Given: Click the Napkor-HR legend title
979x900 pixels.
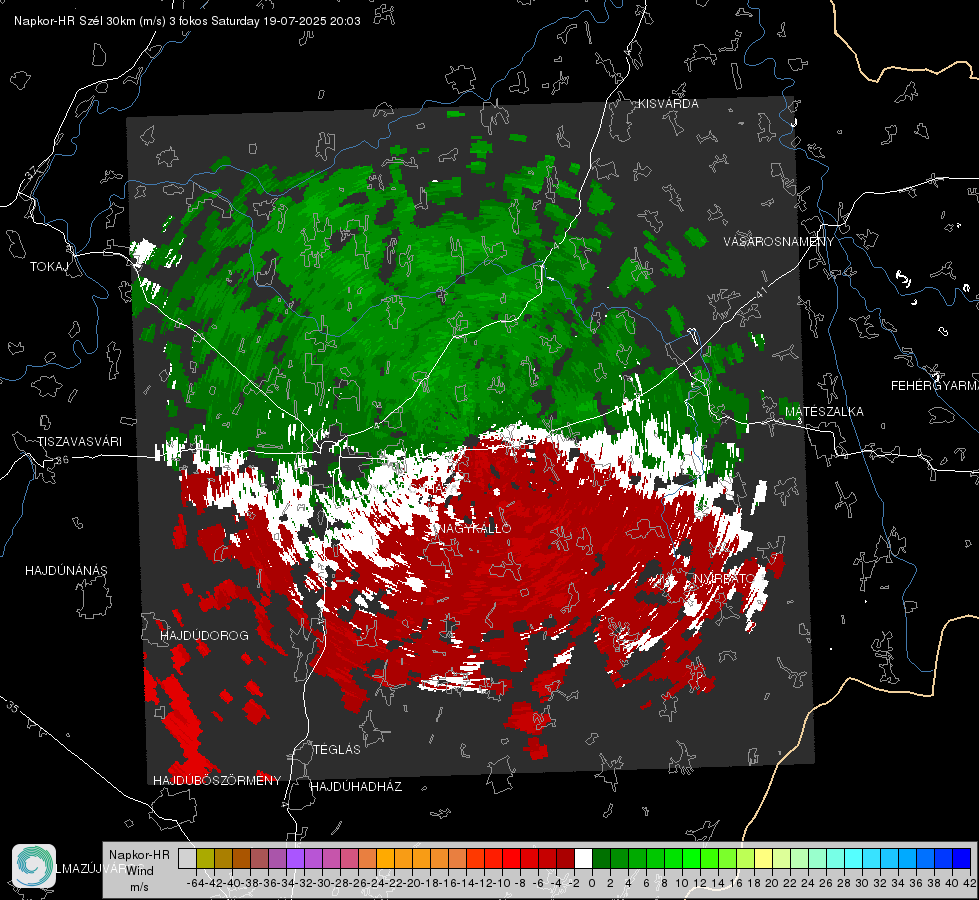Looking at the screenshot, I should (x=139, y=855).
